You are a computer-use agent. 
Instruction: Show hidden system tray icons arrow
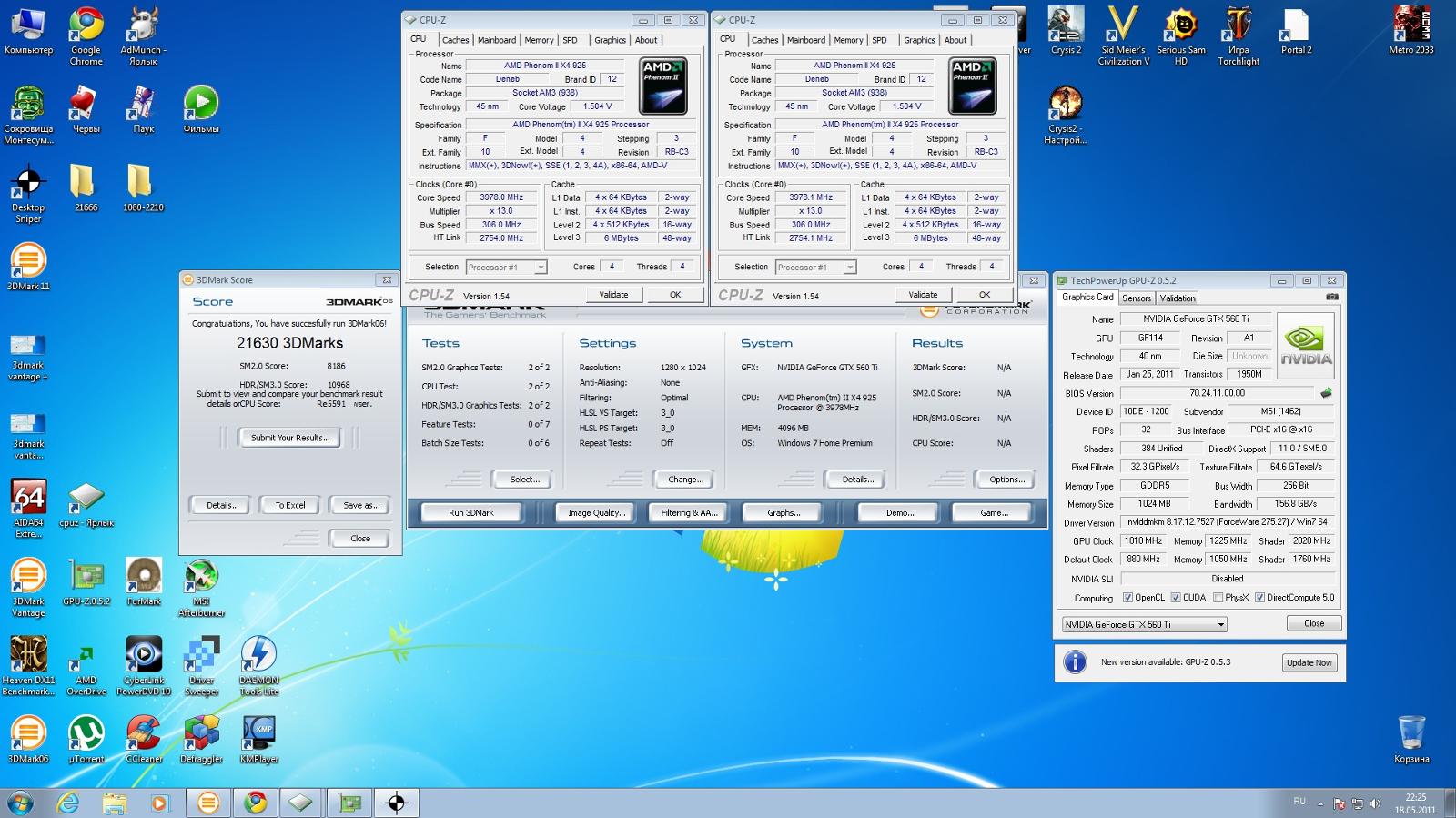pos(1320,803)
